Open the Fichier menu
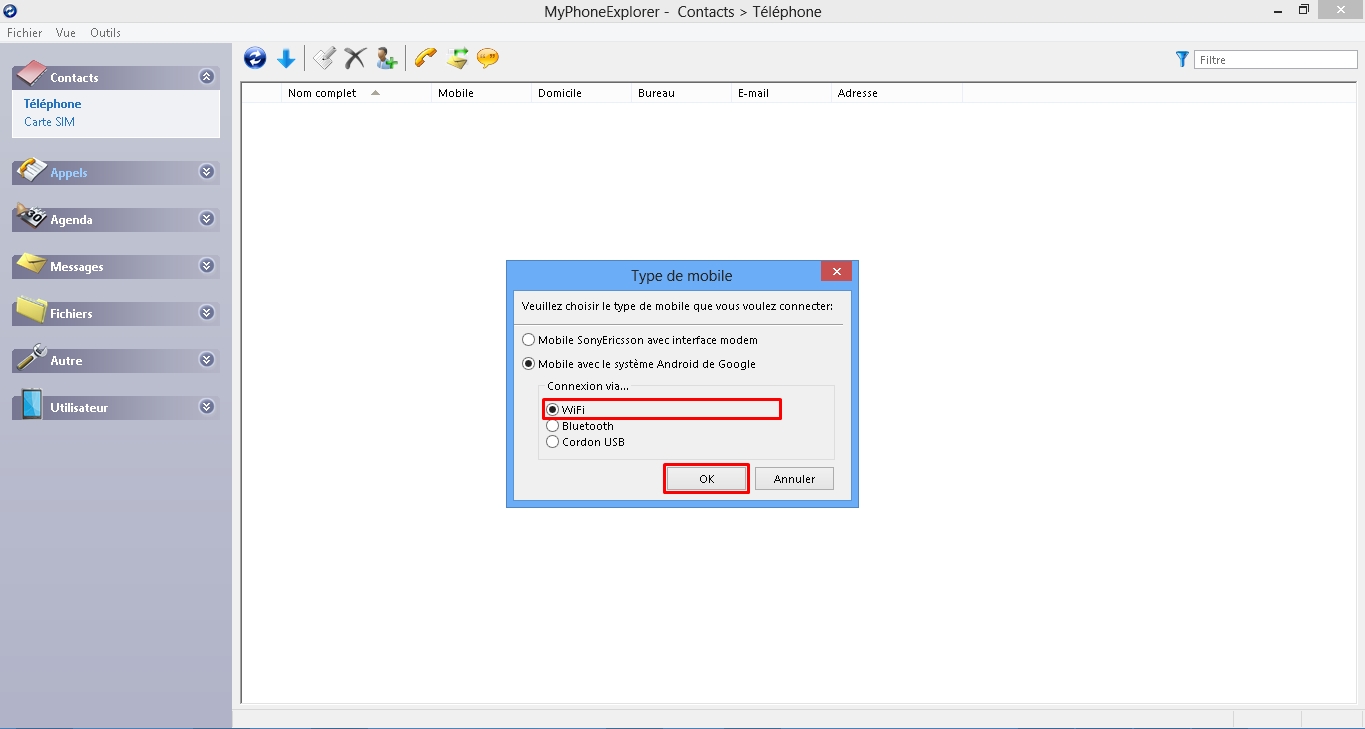1365x729 pixels. click(25, 33)
